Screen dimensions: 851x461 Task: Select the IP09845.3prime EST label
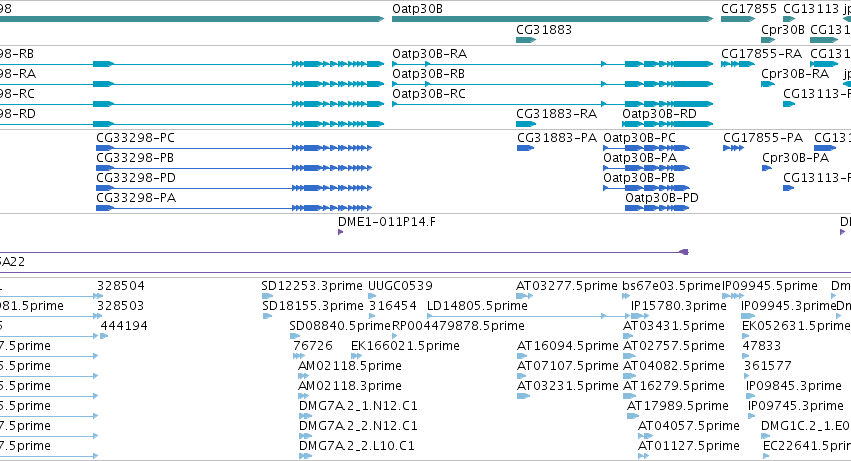793,387
